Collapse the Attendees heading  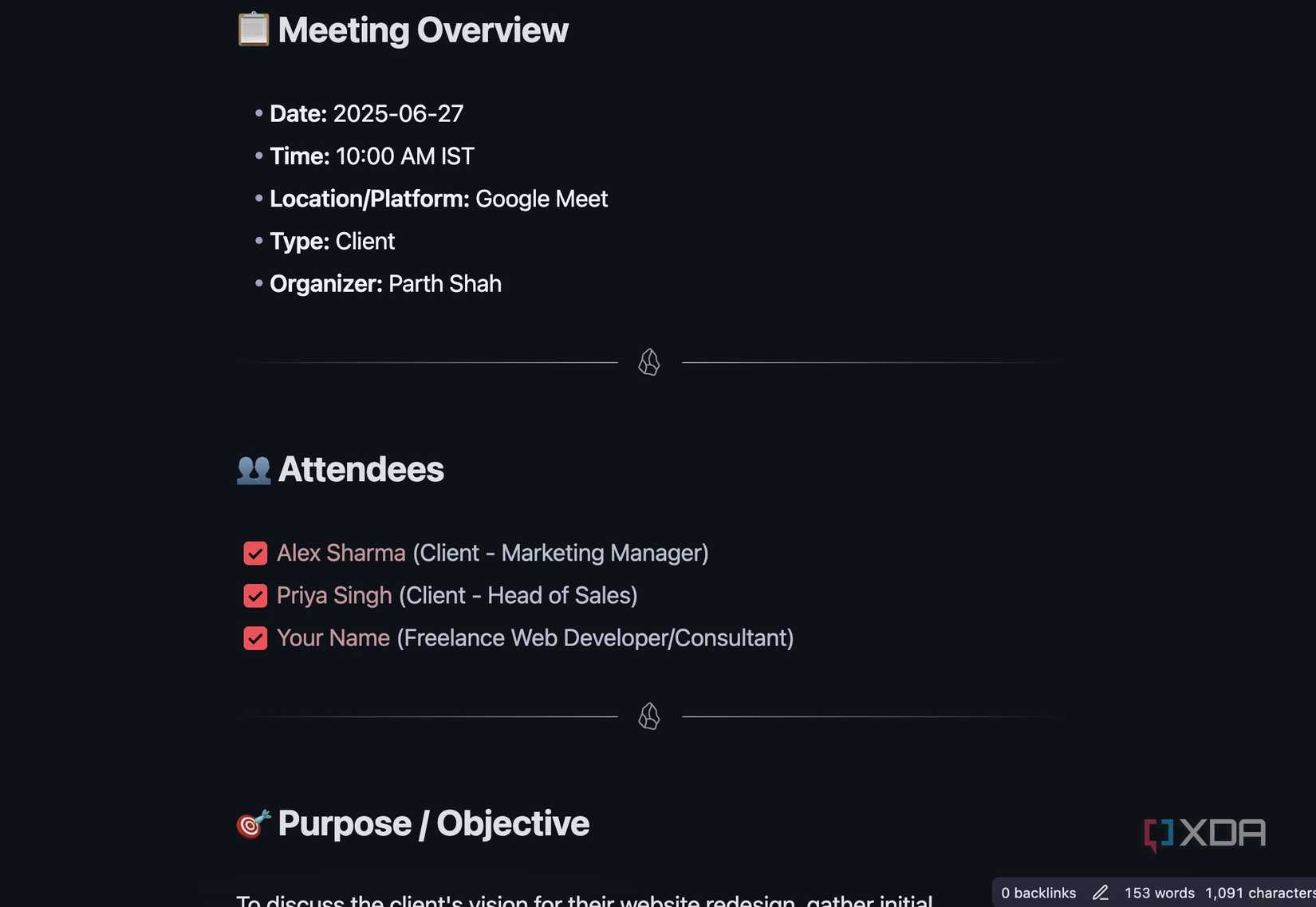tap(361, 470)
